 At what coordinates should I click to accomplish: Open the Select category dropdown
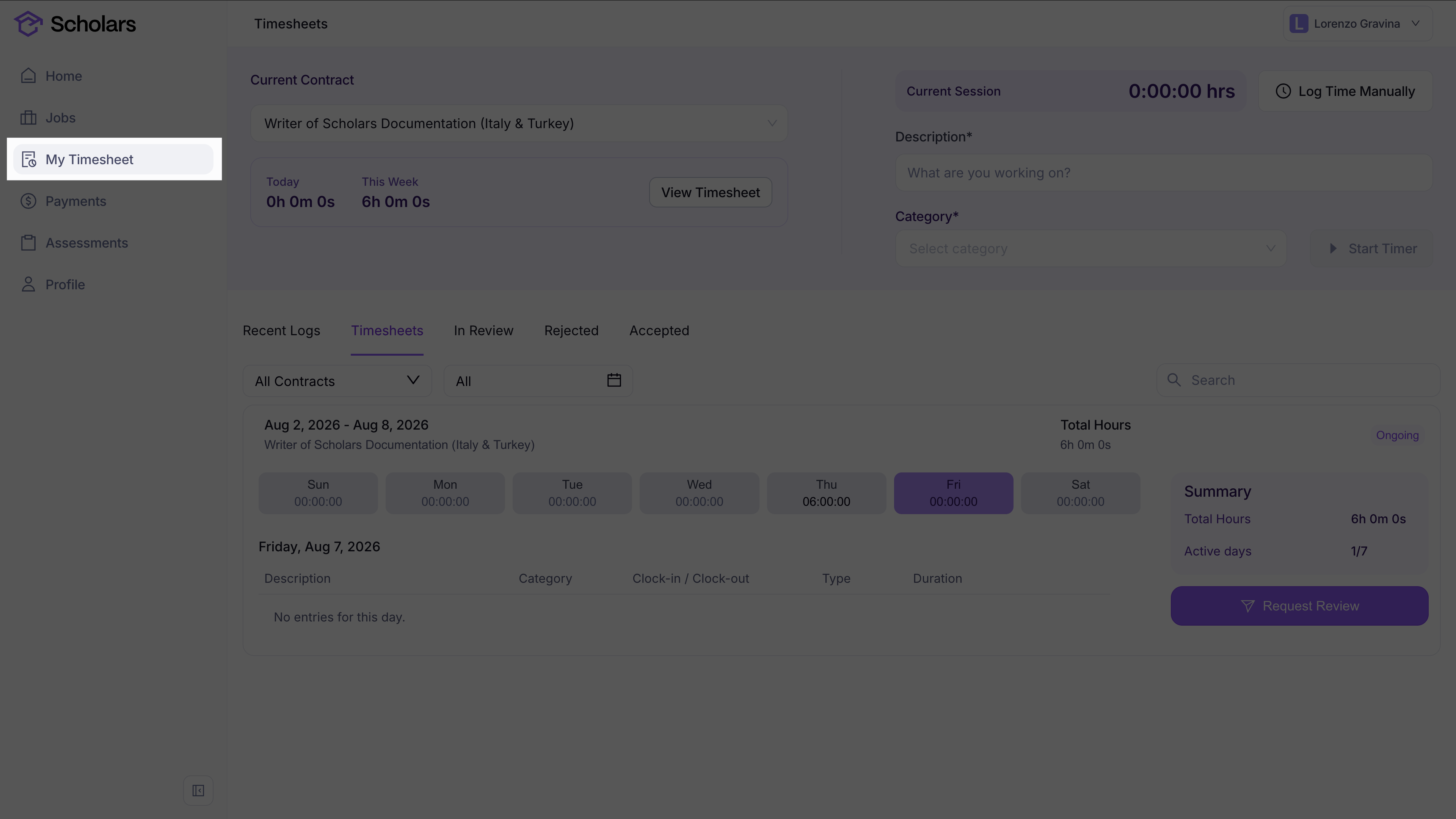point(1091,249)
